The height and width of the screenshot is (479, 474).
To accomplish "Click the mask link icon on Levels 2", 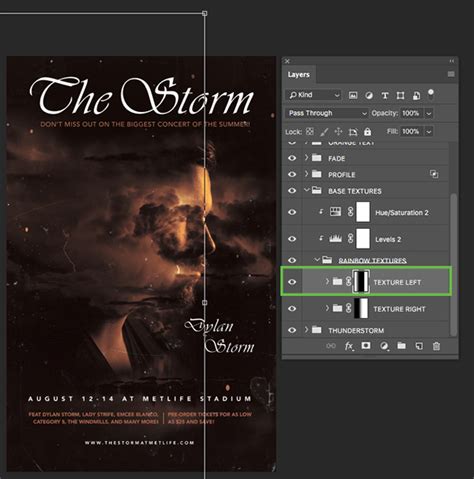I will point(350,239).
